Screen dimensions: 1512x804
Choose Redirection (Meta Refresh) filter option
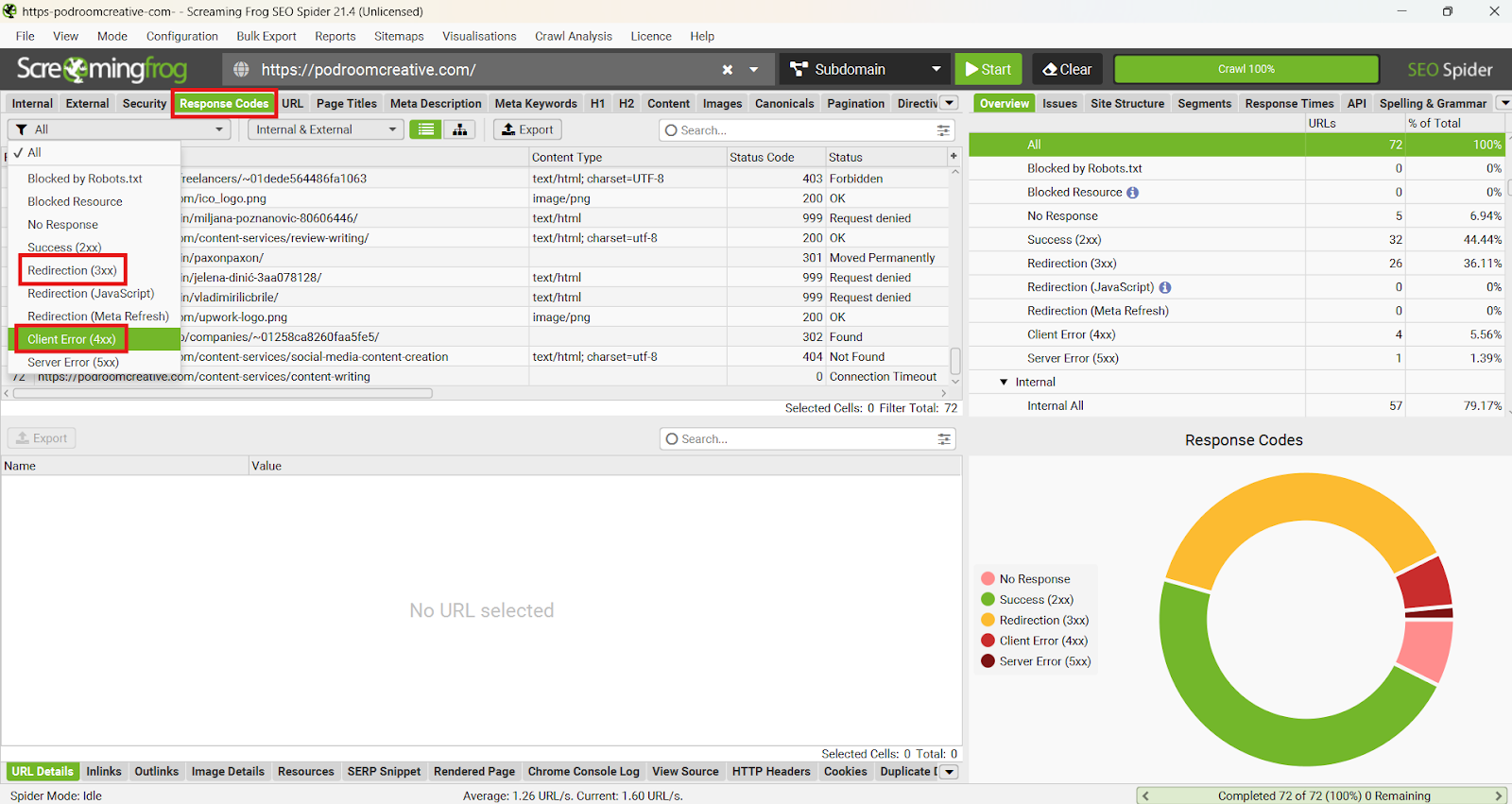click(x=94, y=316)
